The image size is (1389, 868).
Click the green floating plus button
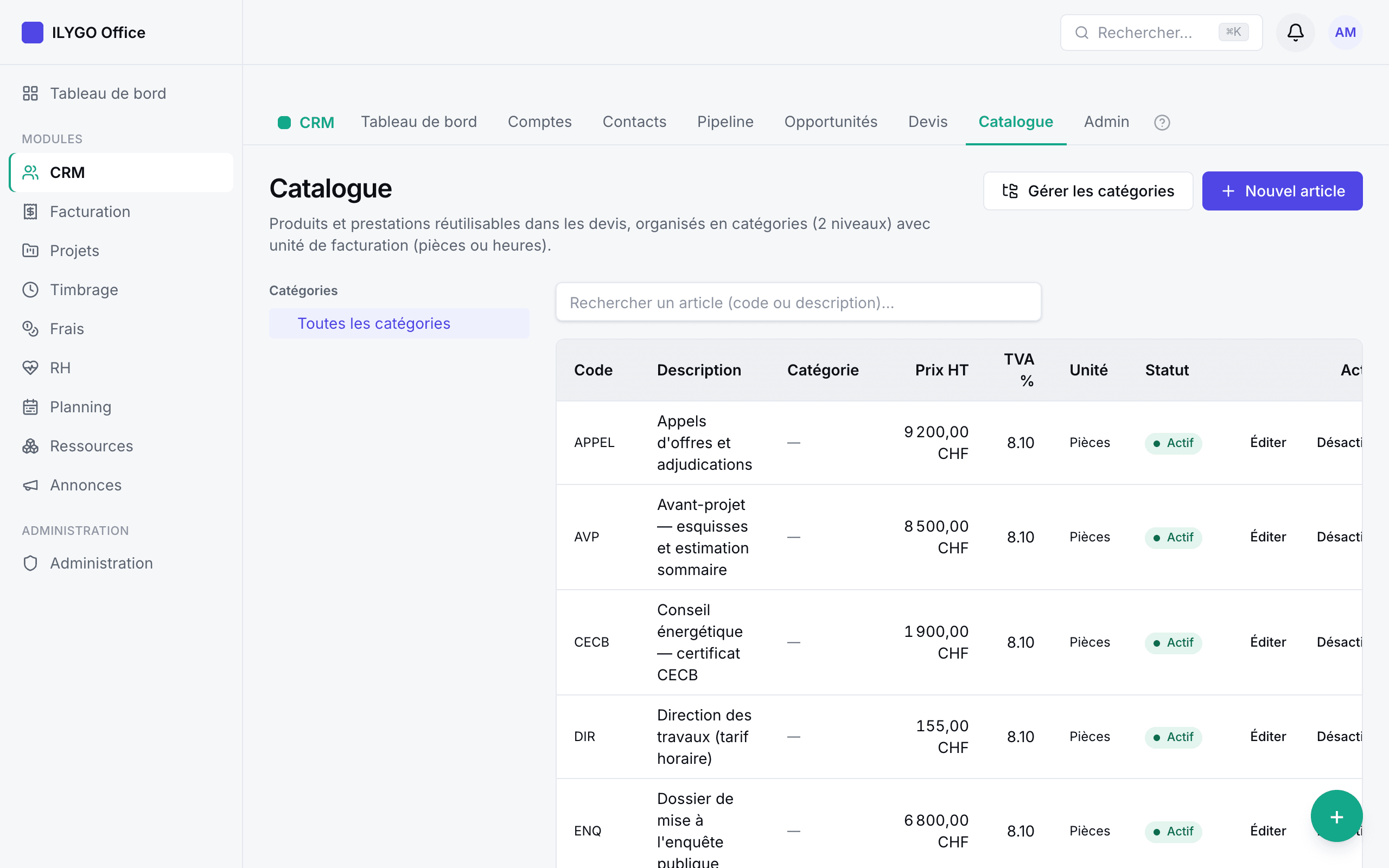tap(1336, 816)
